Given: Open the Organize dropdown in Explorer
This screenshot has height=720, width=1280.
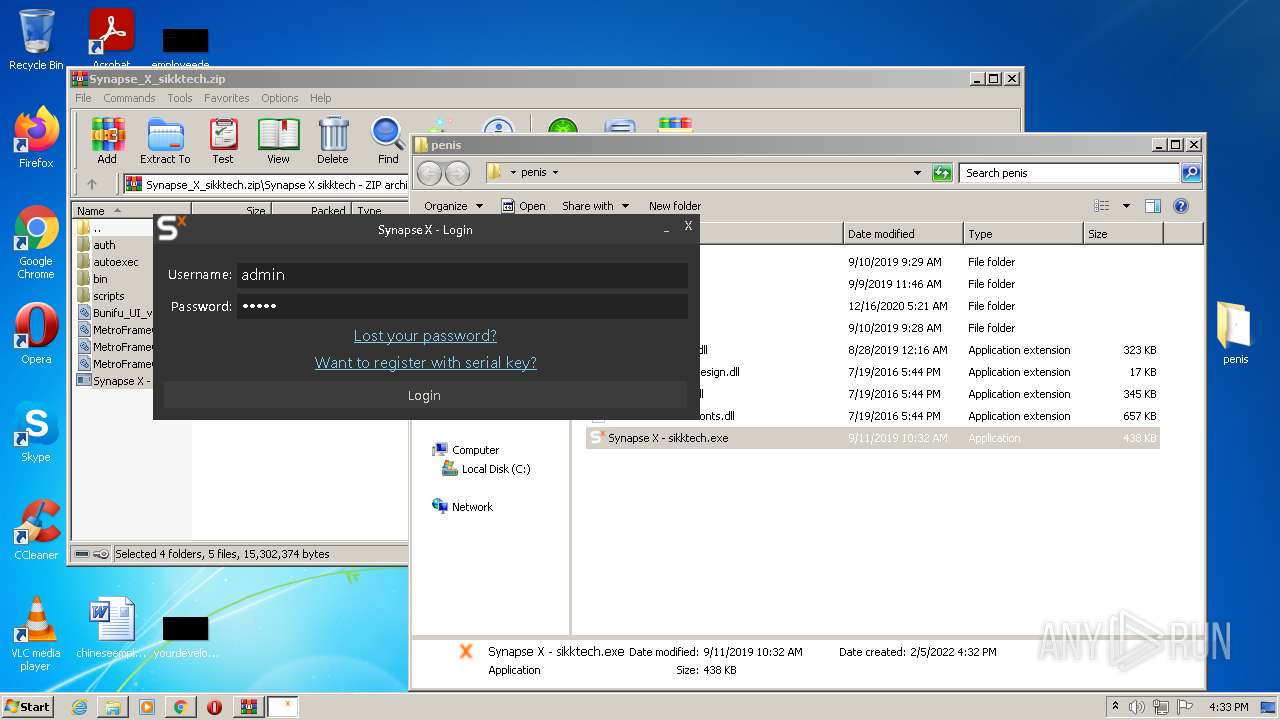Looking at the screenshot, I should click(453, 206).
